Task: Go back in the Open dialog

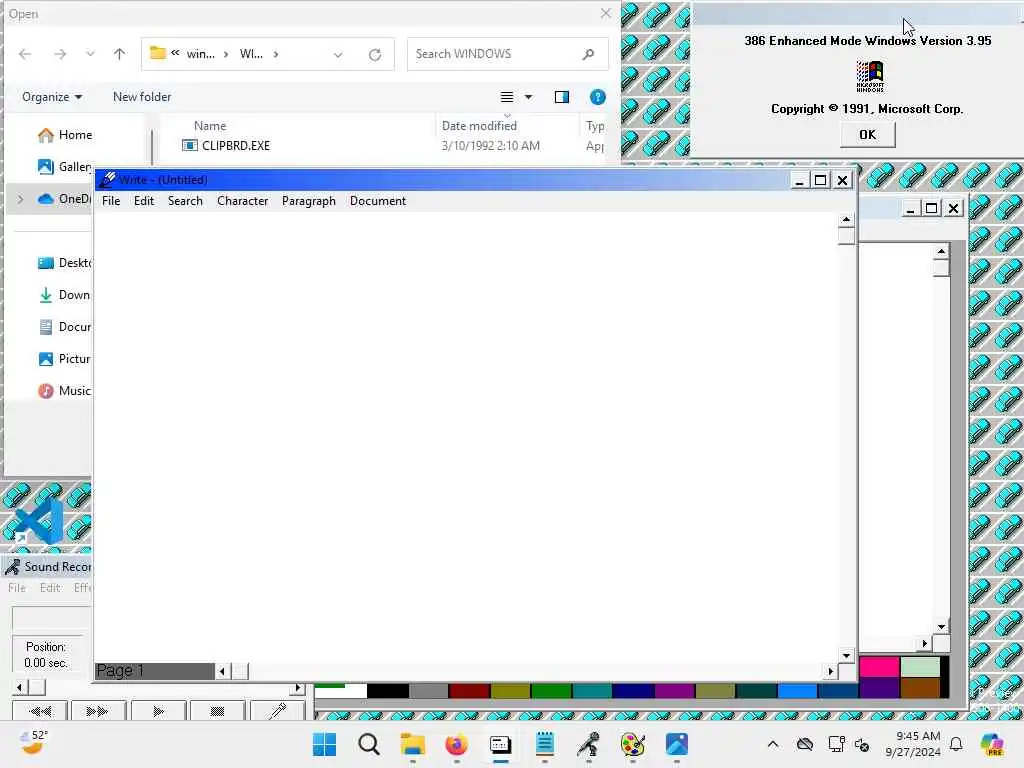Action: point(25,54)
